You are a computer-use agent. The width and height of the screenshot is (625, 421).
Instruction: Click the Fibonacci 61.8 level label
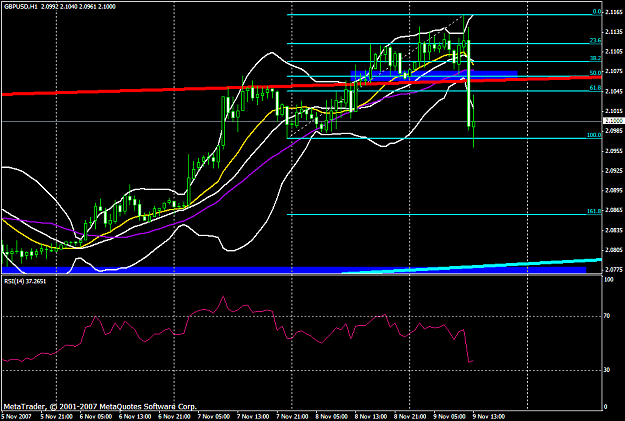tap(596, 88)
